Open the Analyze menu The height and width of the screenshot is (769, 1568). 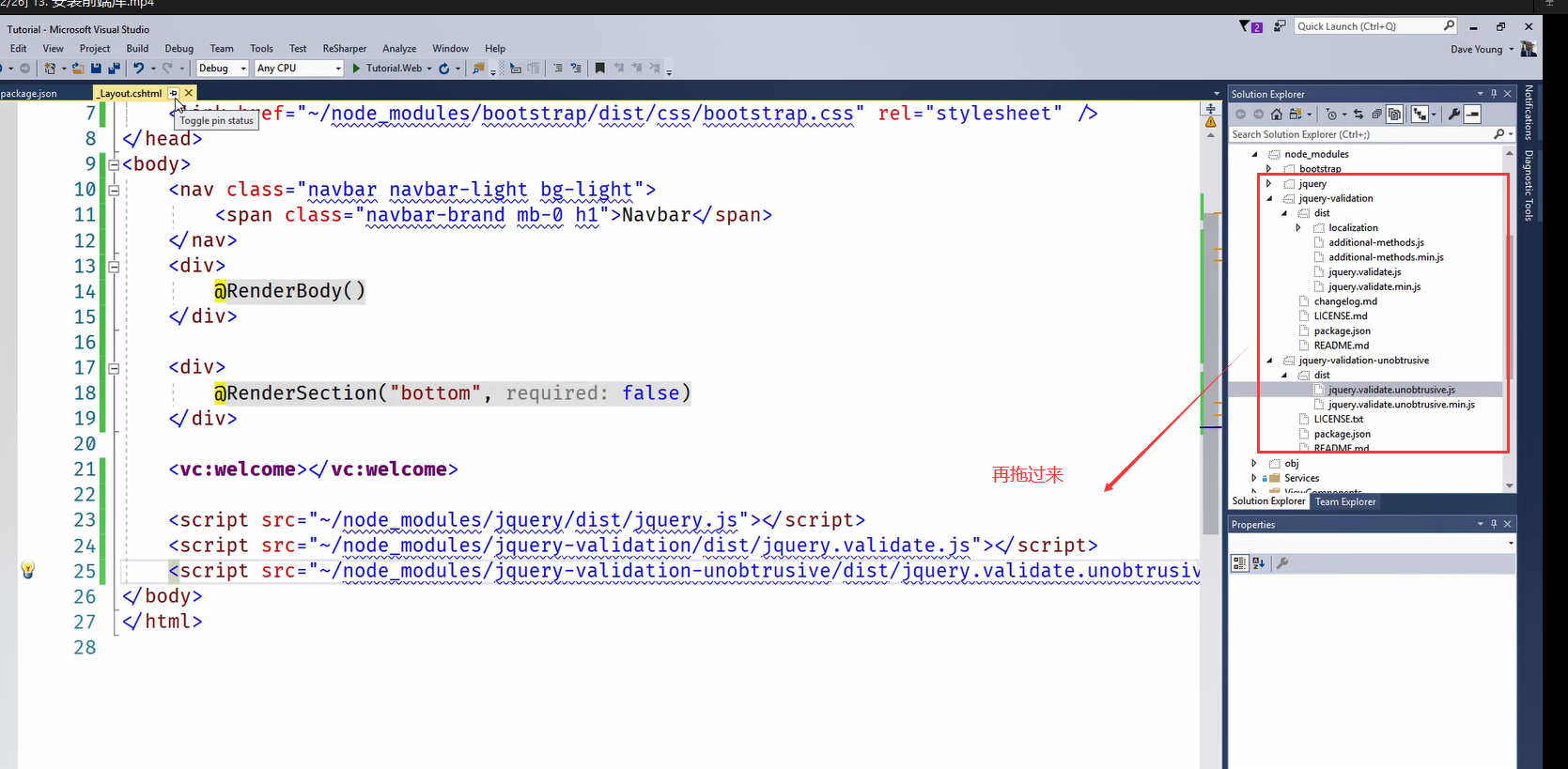[x=399, y=49]
